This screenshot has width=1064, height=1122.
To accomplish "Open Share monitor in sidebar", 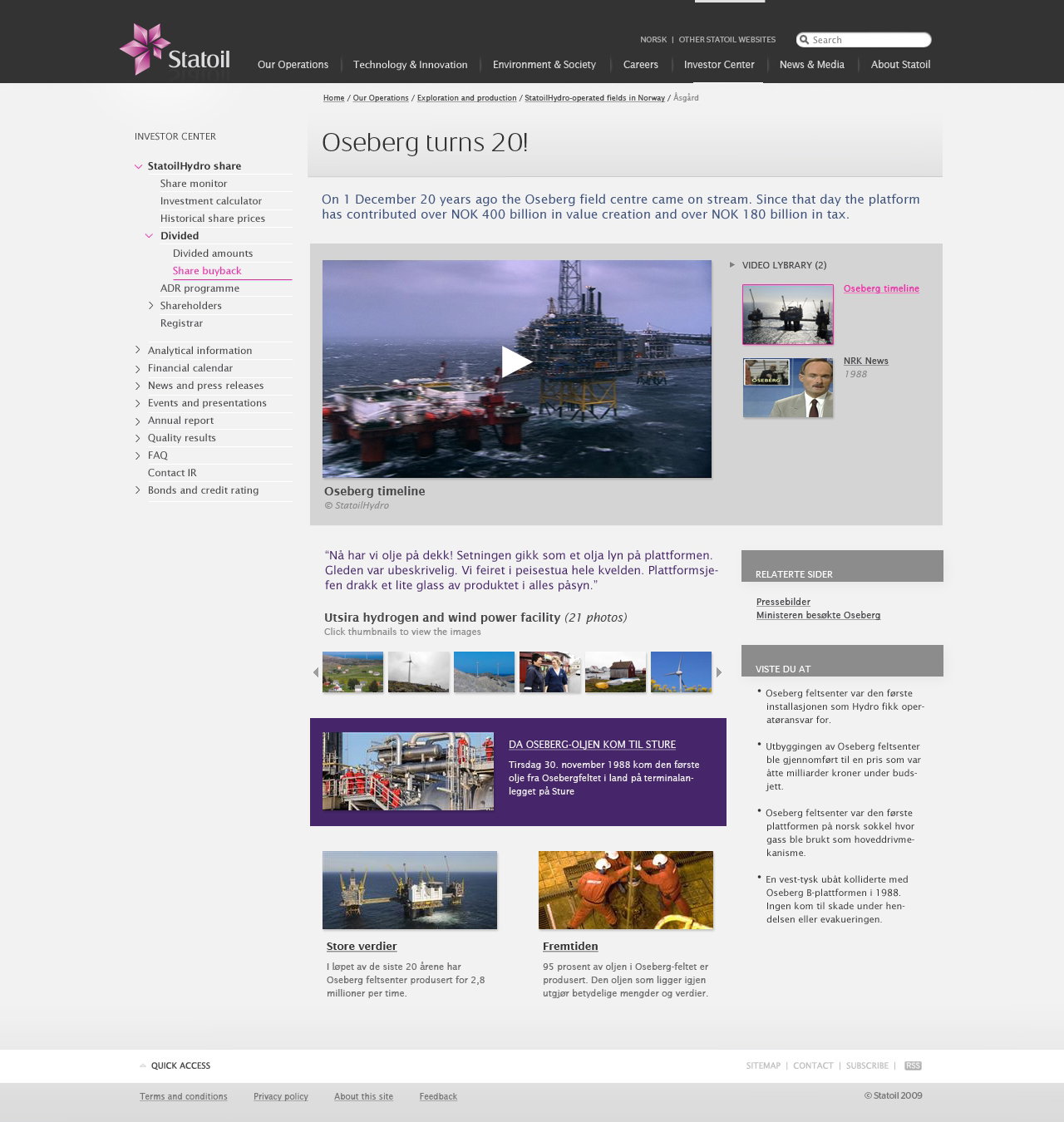I will [194, 184].
